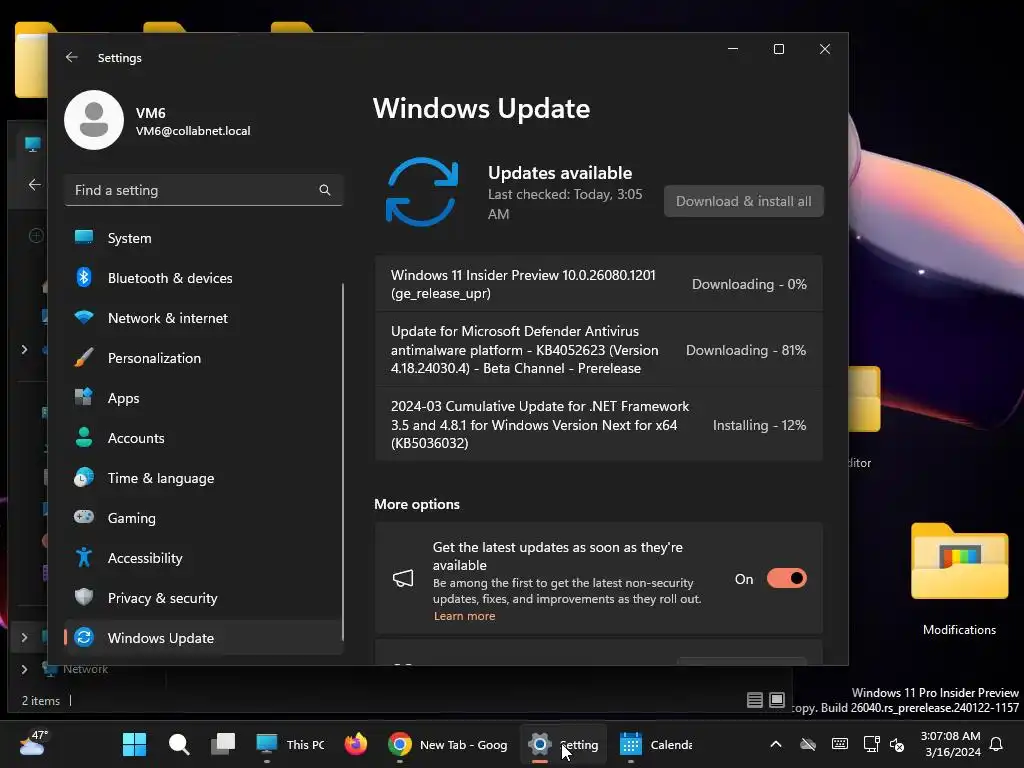The height and width of the screenshot is (768, 1024).
Task: Open the Modifications folder on desktop
Action: [959, 577]
